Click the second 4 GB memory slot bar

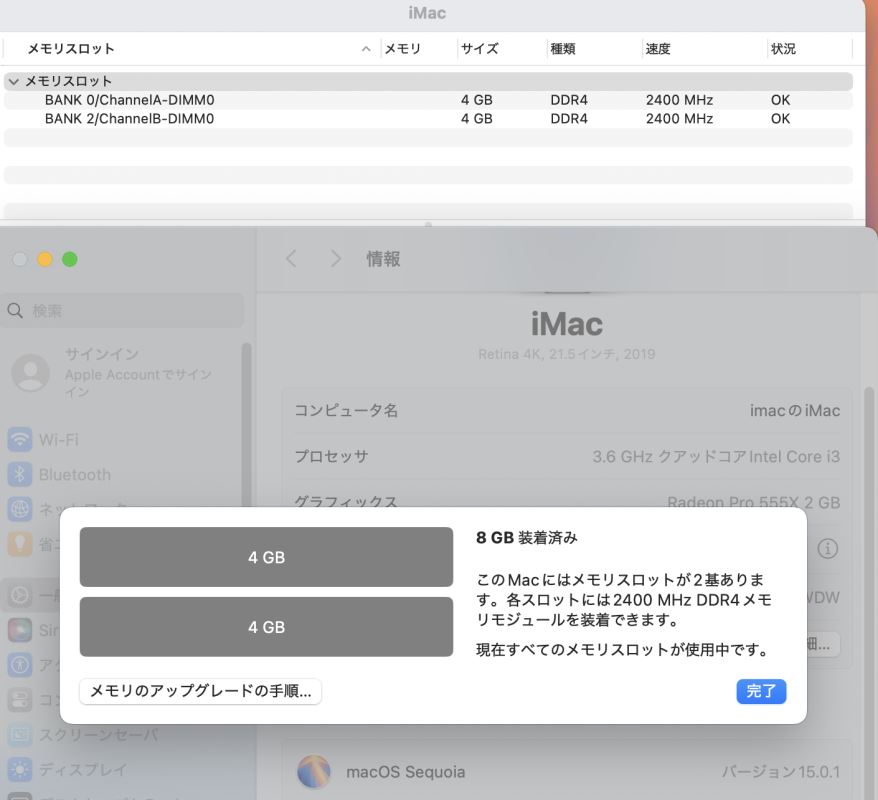(267, 626)
